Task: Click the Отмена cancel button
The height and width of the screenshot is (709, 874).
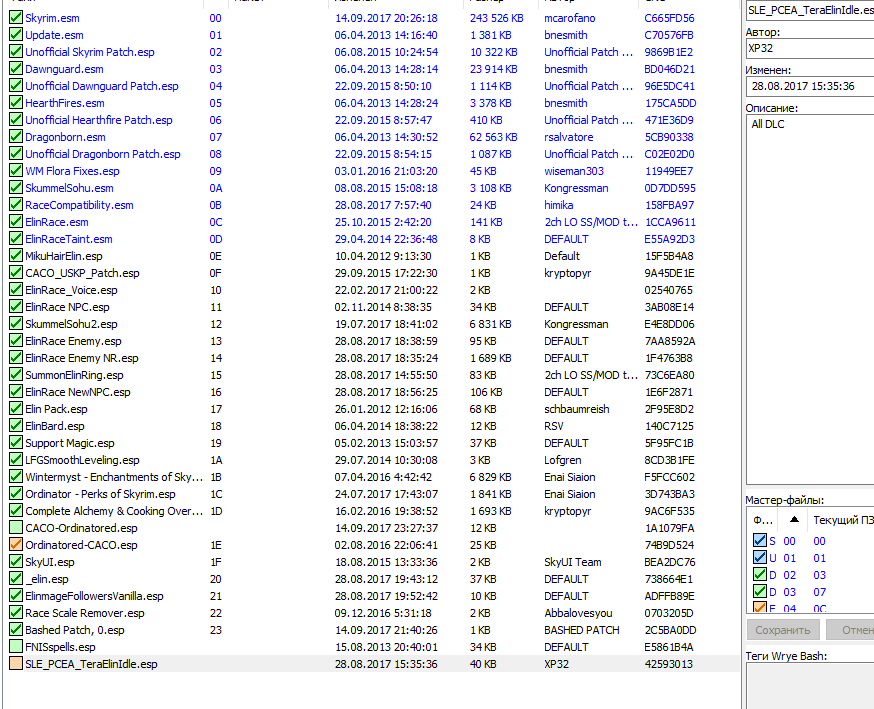Action: coord(850,630)
